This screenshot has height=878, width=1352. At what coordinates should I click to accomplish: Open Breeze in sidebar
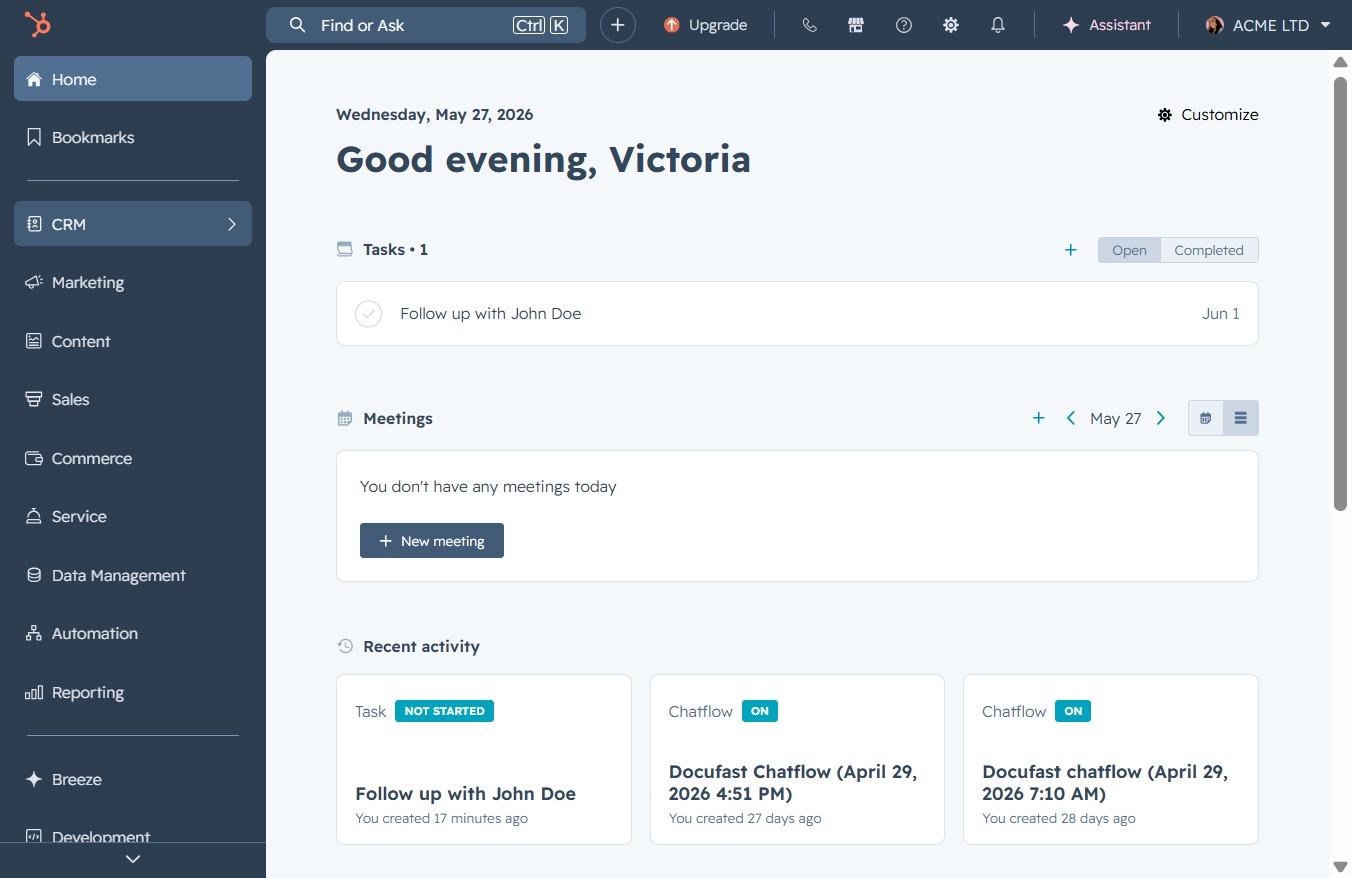(x=133, y=779)
